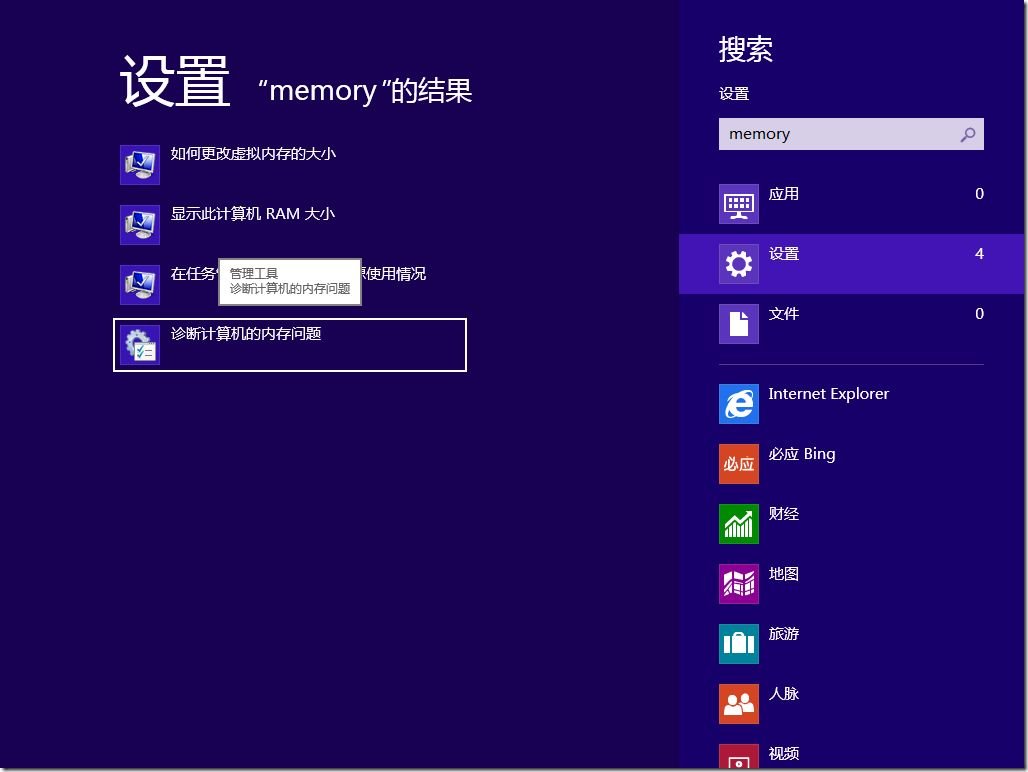Click the magnifier search icon in the search box
Screen dimensions: 1028x772
point(967,134)
